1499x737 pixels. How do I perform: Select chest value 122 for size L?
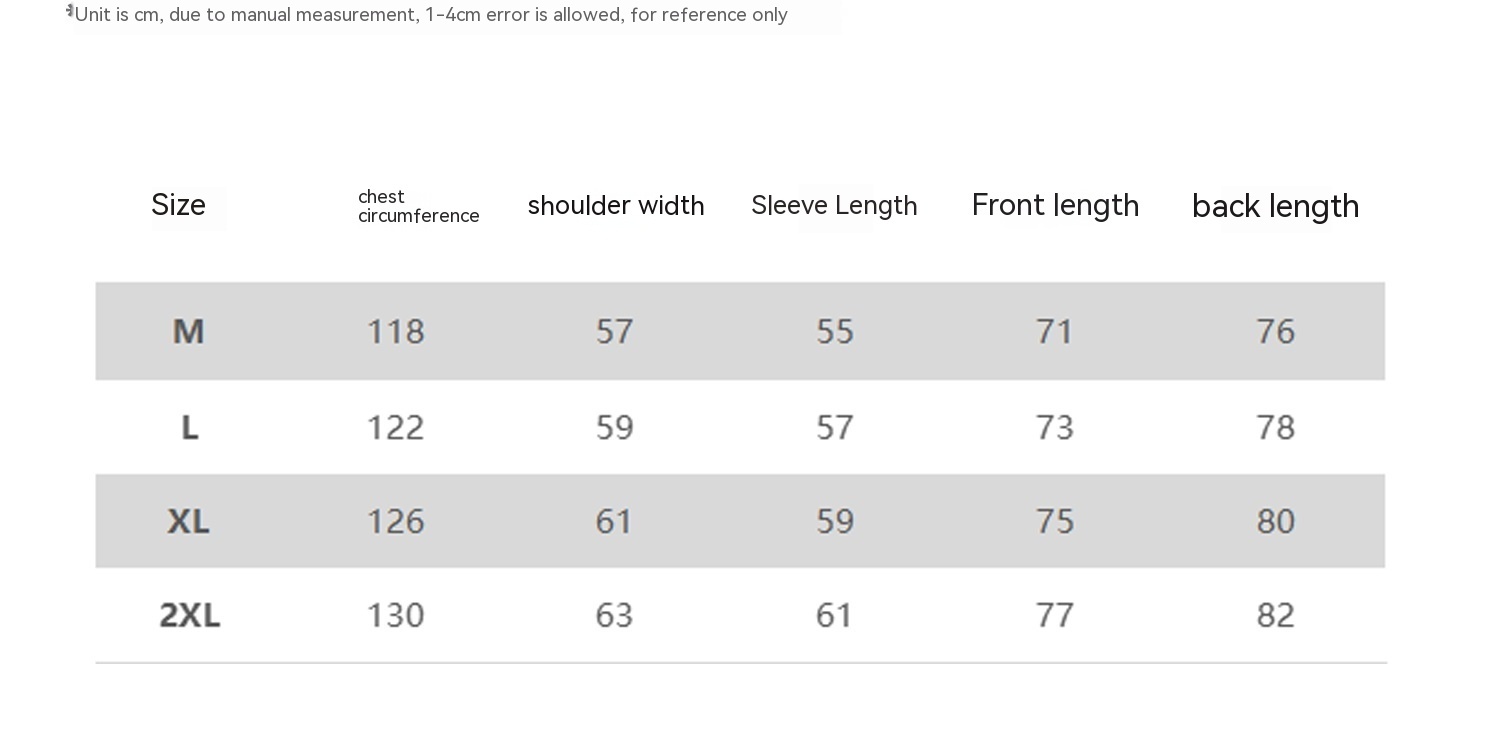[x=396, y=428]
